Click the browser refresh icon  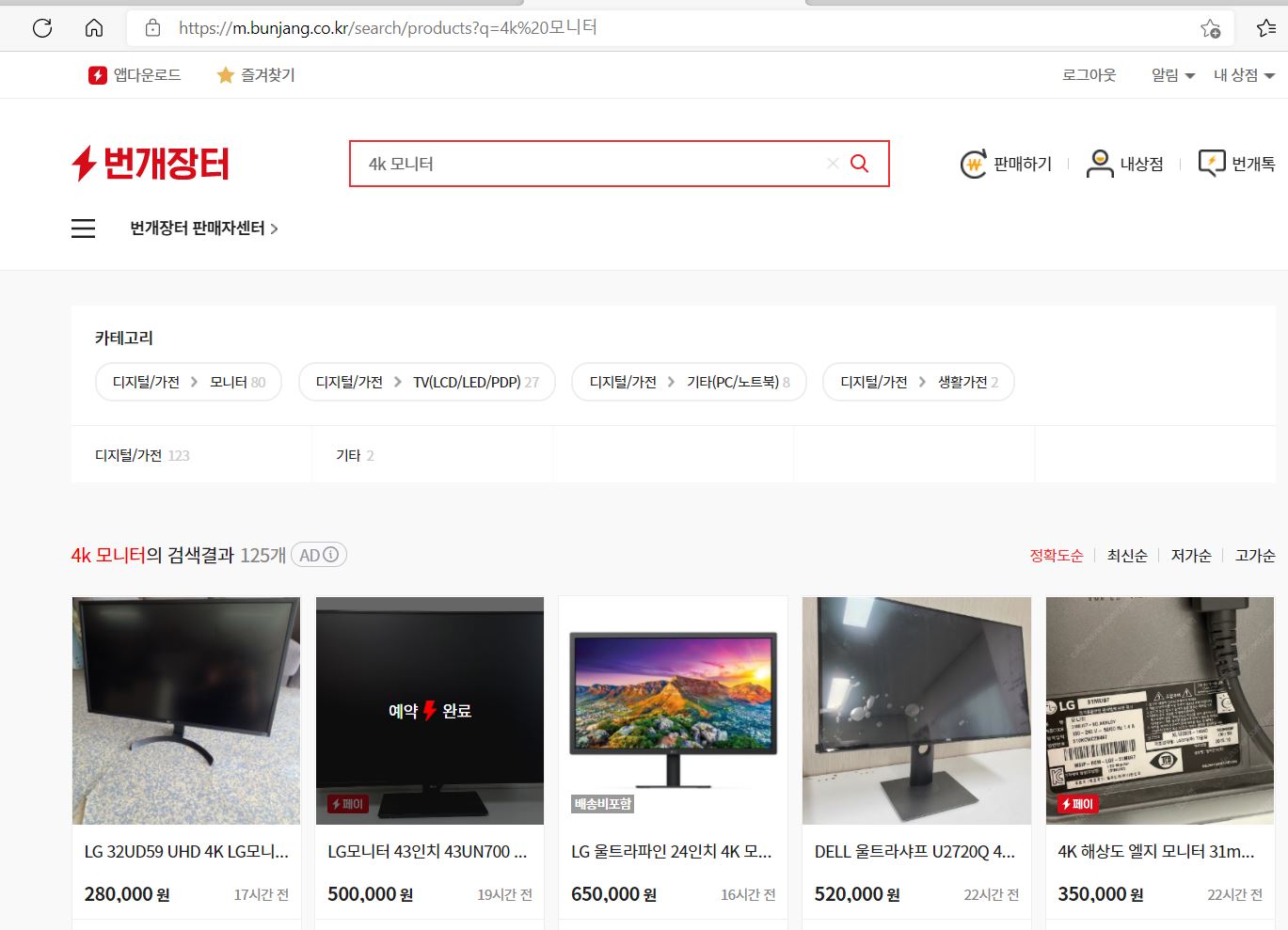point(42,28)
